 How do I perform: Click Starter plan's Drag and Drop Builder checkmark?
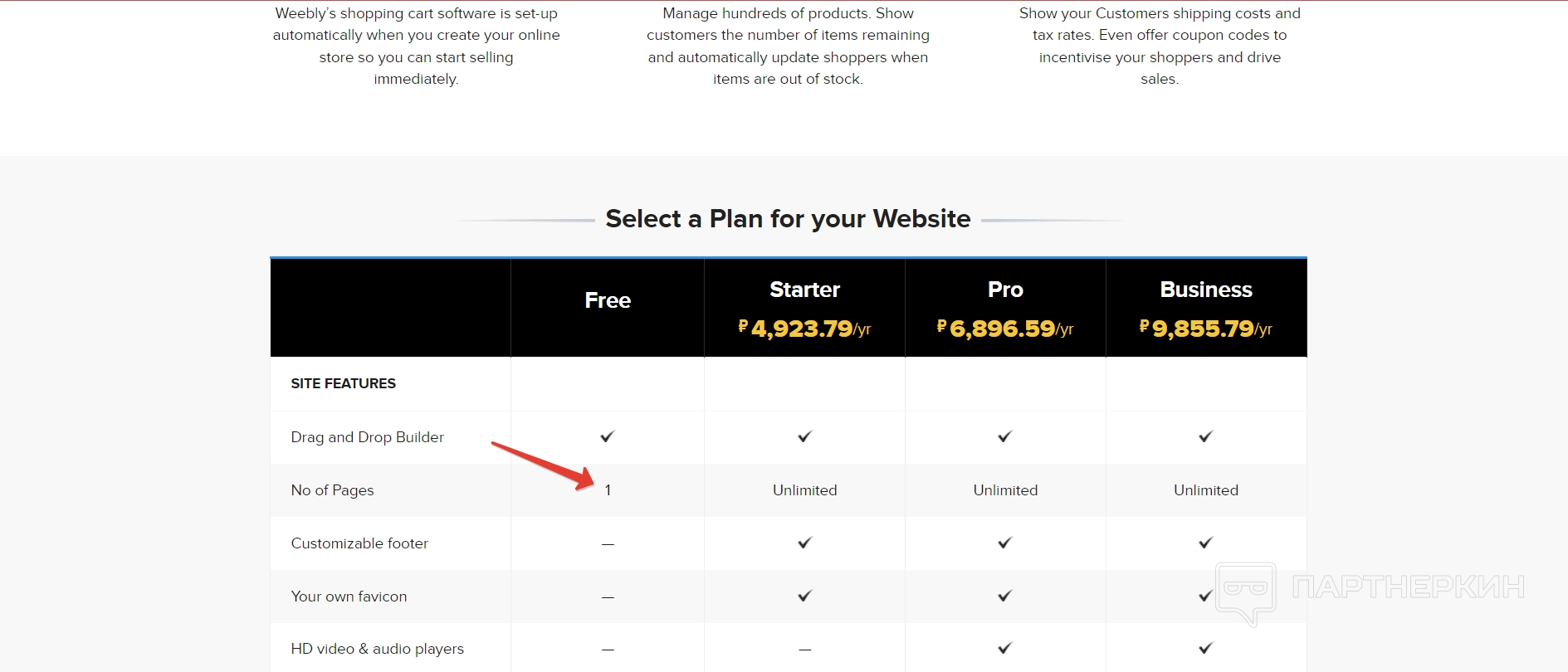click(804, 436)
